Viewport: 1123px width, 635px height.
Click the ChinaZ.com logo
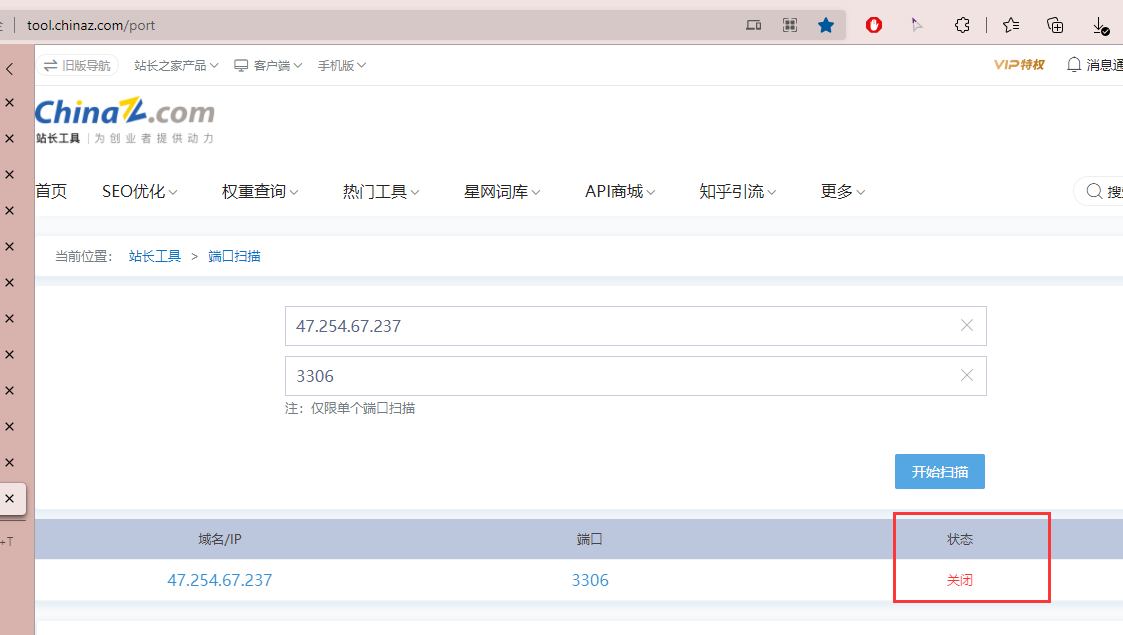coord(125,120)
